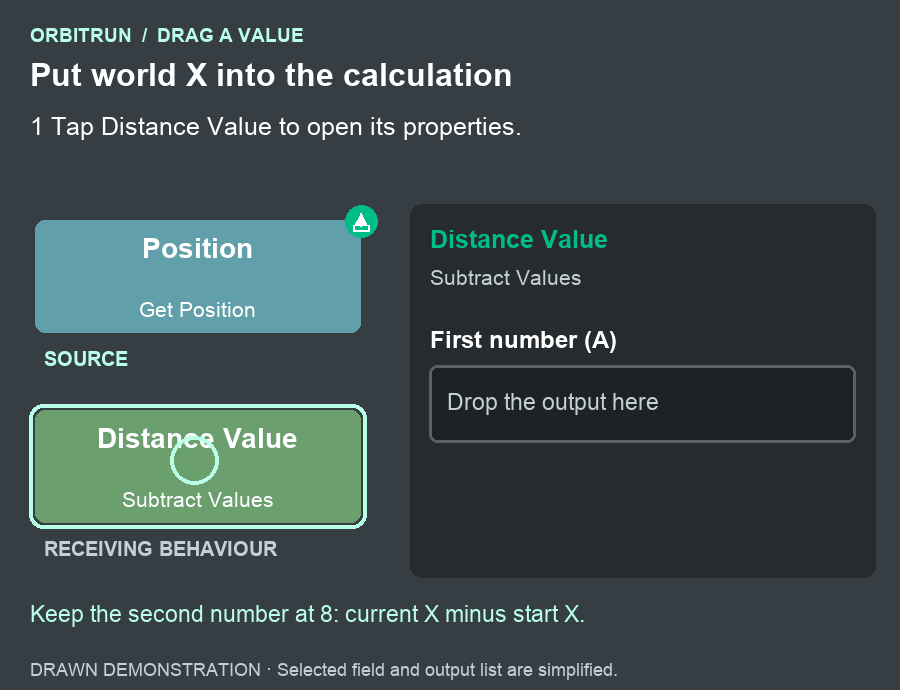Click the Distance Value heading in properties panel
Viewport: 900px width, 690px height.
(x=519, y=239)
